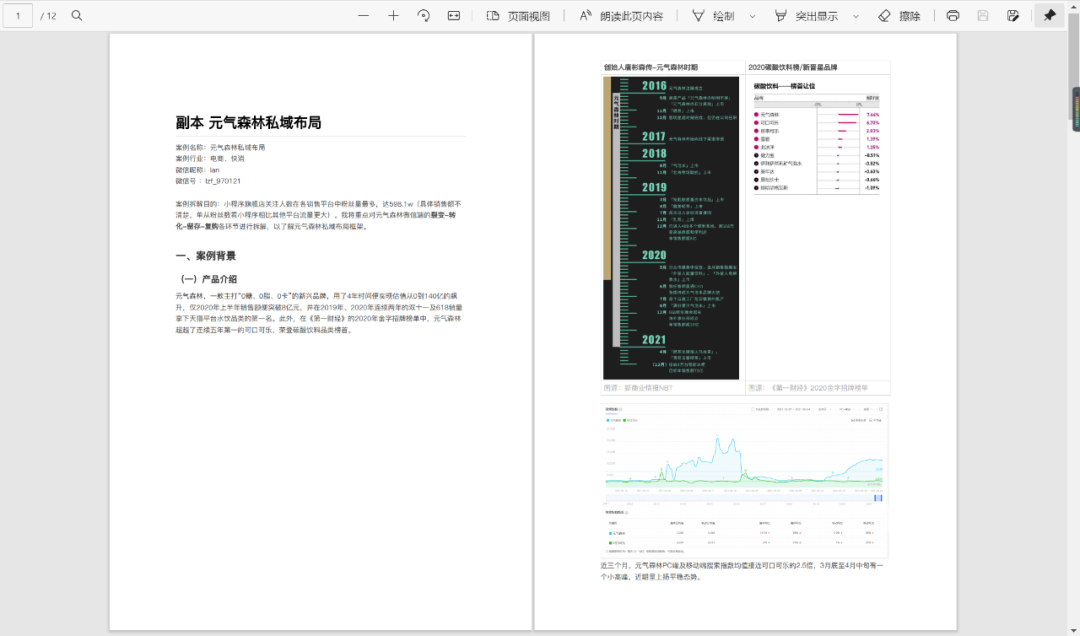Zoom in with the plus button
Viewport: 1080px width, 636px height.
pos(393,15)
